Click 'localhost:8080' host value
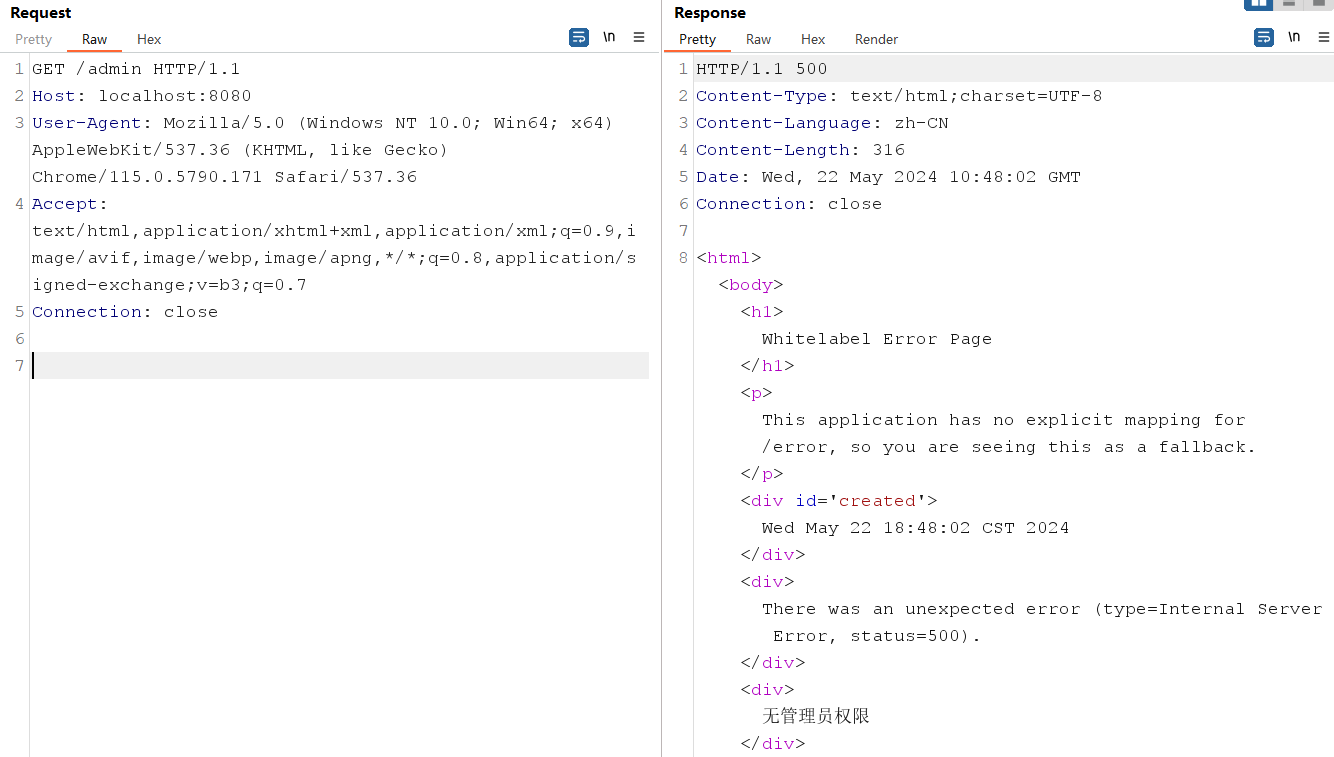The height and width of the screenshot is (757, 1334). [175, 96]
